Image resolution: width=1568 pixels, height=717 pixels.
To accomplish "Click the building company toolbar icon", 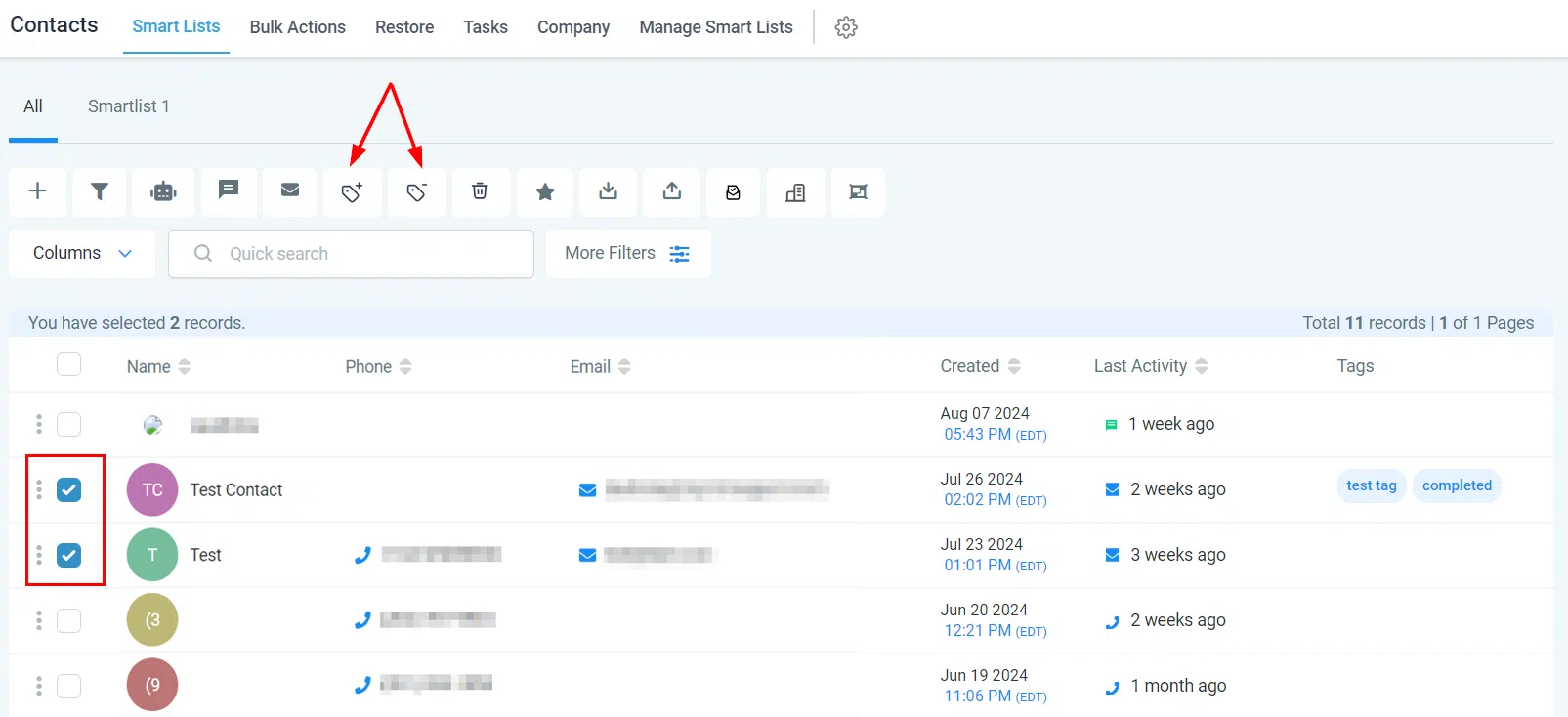I will coord(795,192).
